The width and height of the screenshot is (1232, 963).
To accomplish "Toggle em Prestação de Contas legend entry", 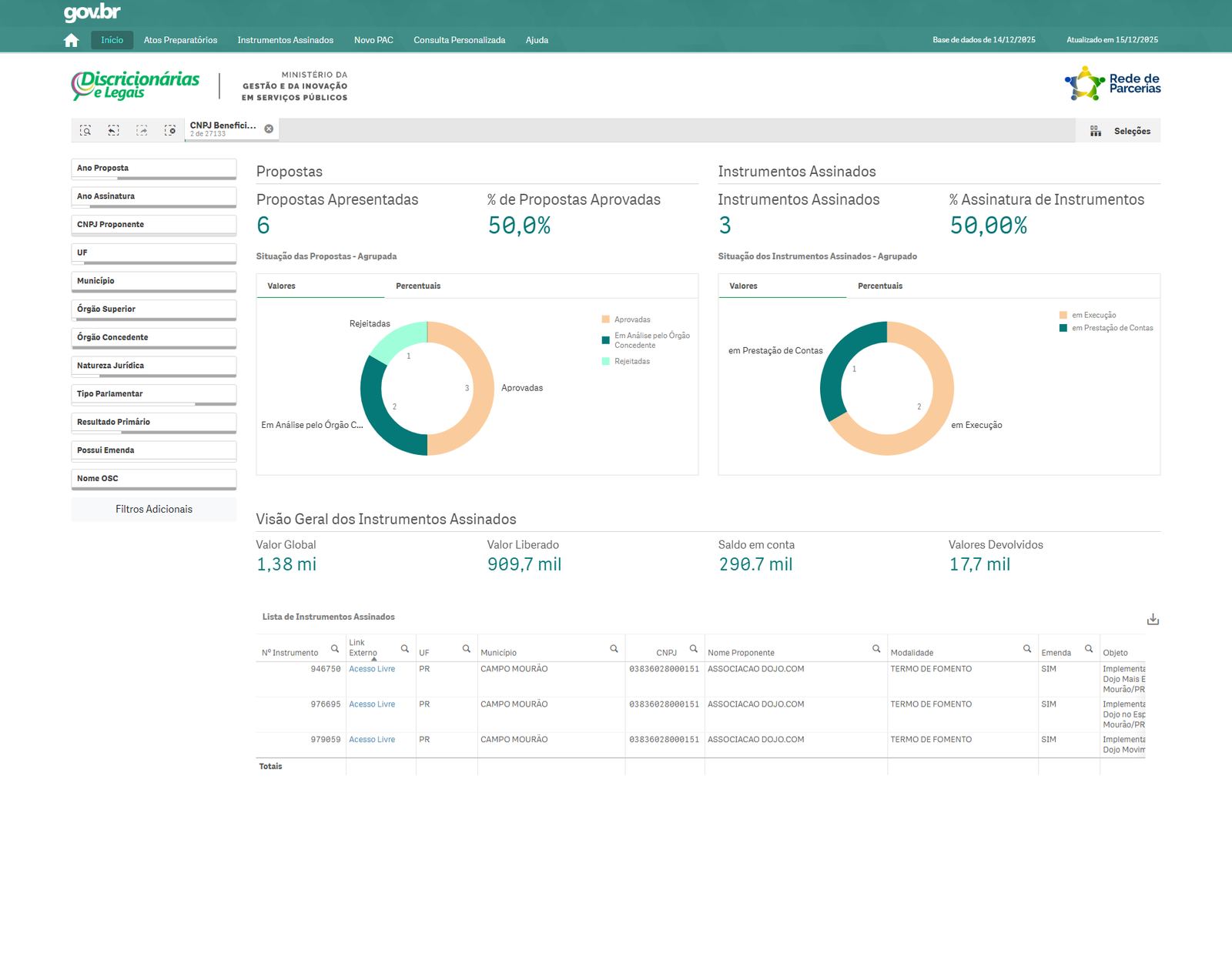I will click(x=1111, y=328).
